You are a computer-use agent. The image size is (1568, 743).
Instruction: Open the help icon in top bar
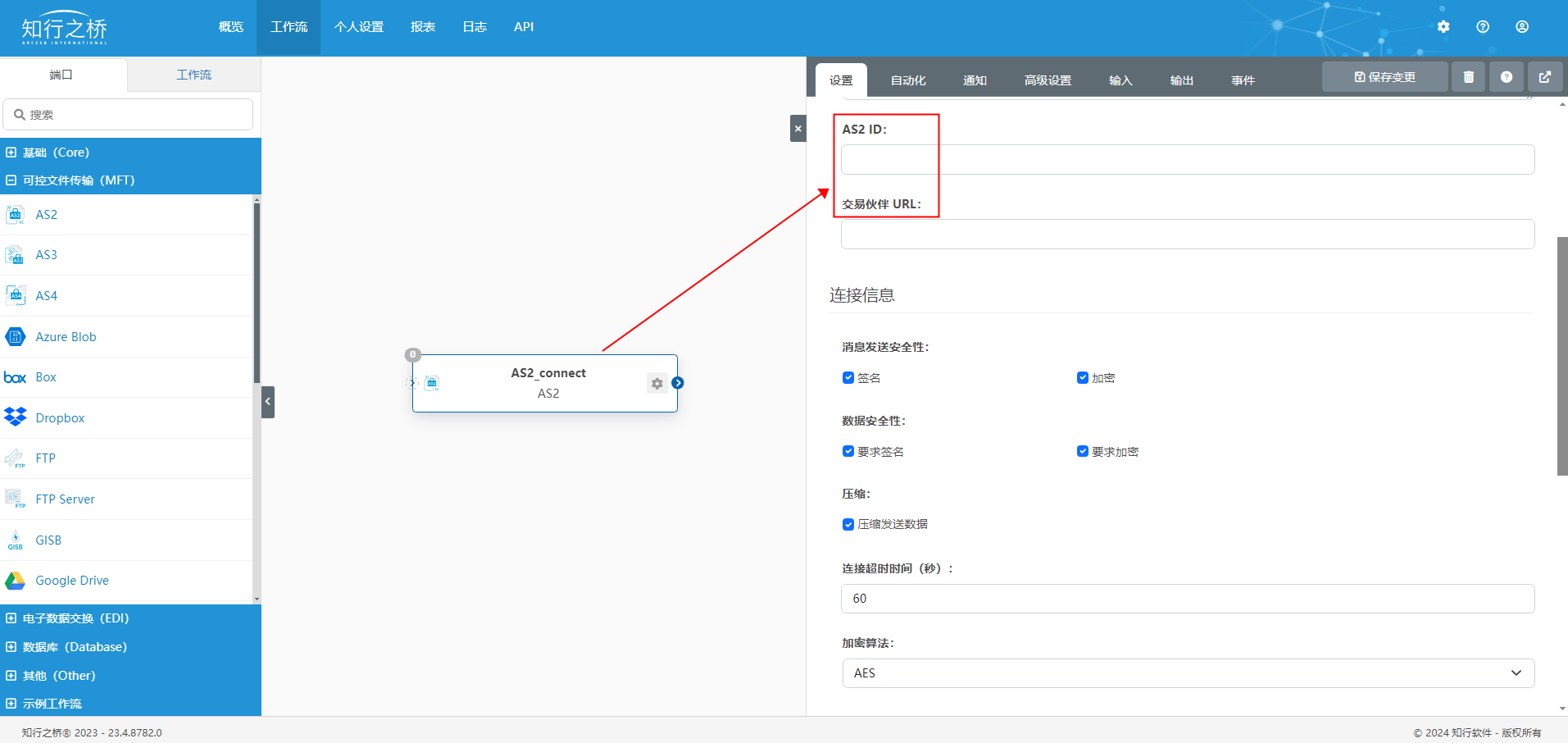click(1483, 27)
